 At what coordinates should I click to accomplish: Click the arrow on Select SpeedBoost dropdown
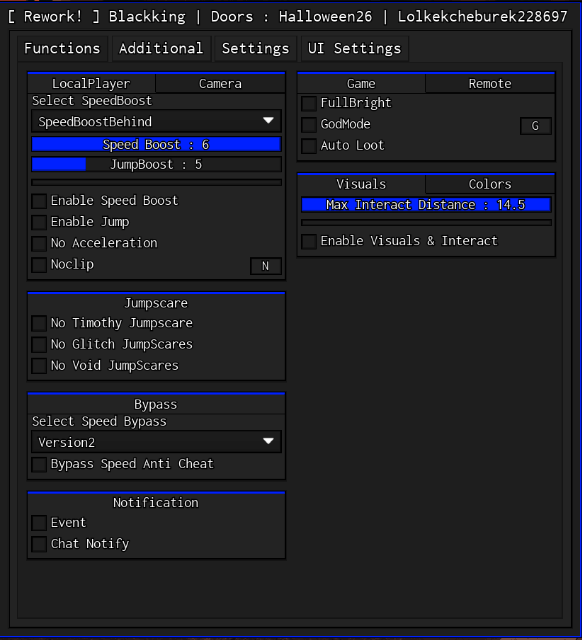click(268, 121)
